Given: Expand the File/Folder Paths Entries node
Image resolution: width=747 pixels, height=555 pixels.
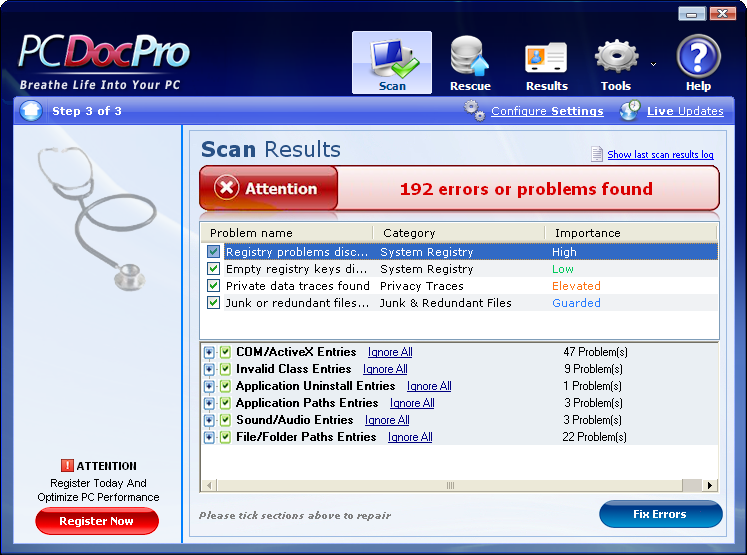Looking at the screenshot, I should point(209,437).
